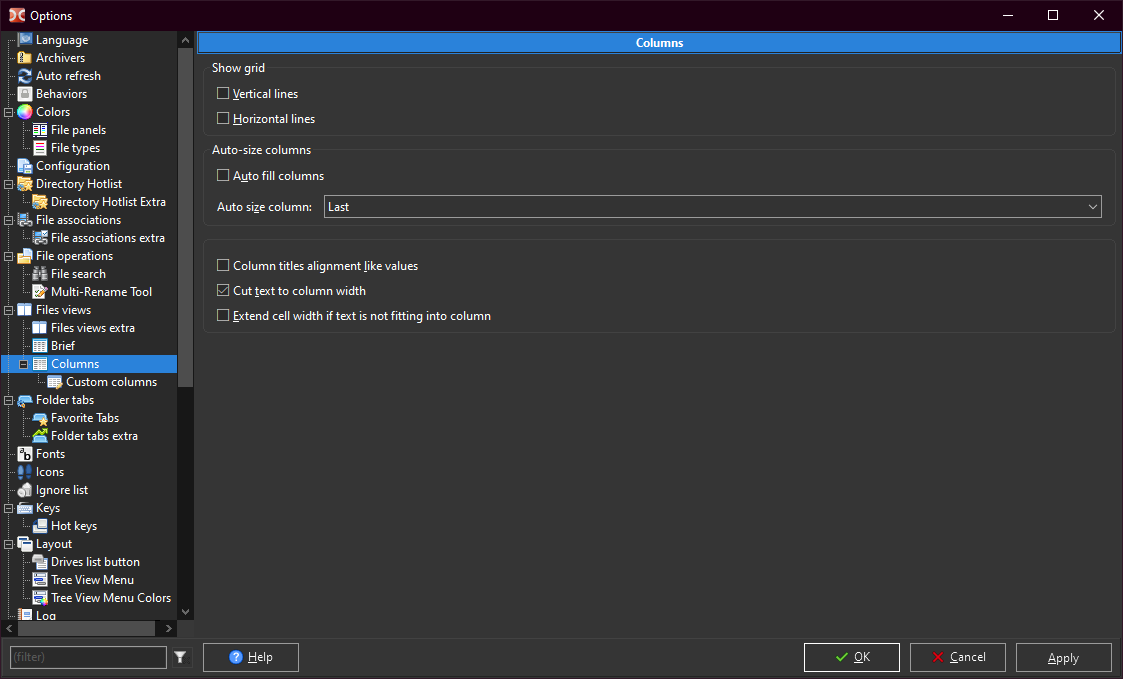Click the Archivers icon in sidebar
1123x679 pixels.
[x=25, y=58]
